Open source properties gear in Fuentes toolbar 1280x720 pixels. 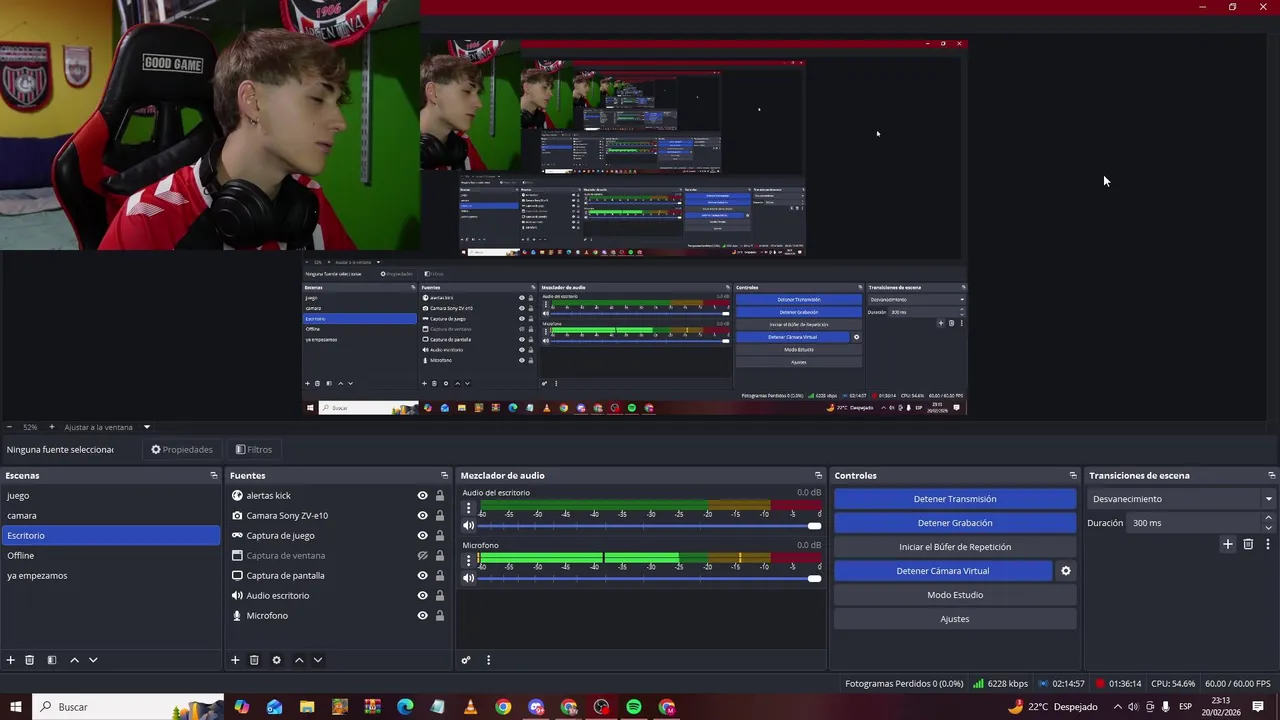276,660
